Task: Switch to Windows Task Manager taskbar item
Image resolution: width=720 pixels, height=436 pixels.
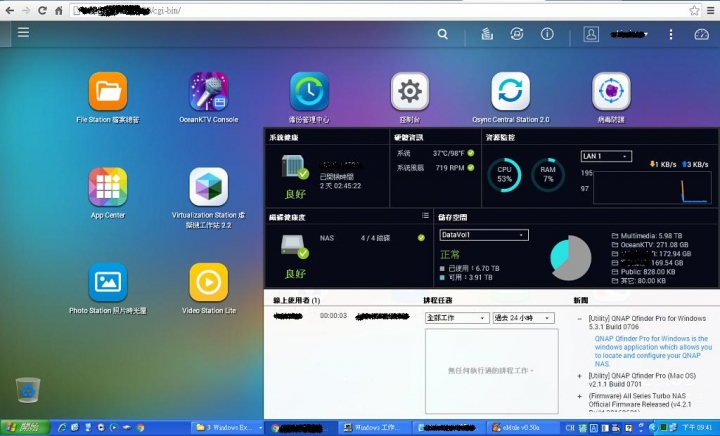Action: (x=374, y=428)
